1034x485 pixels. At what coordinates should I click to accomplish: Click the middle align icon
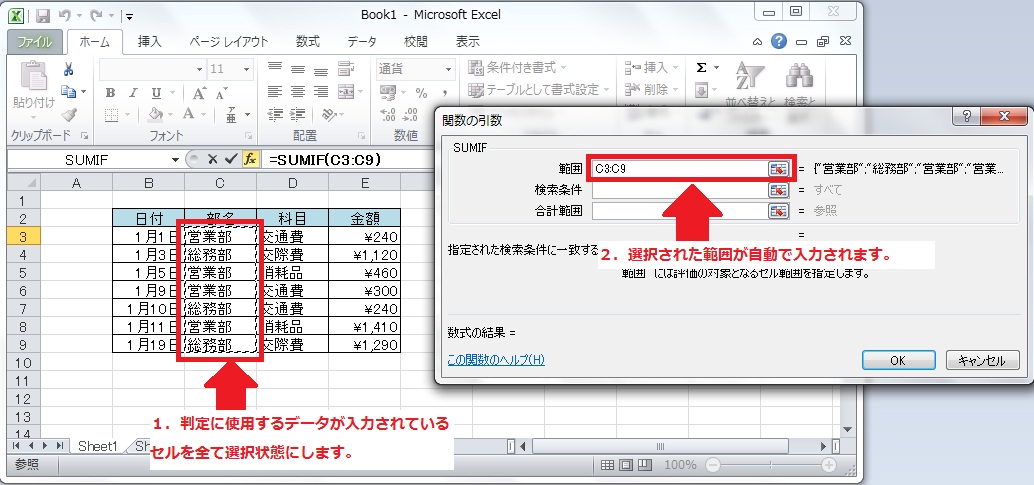[x=298, y=68]
